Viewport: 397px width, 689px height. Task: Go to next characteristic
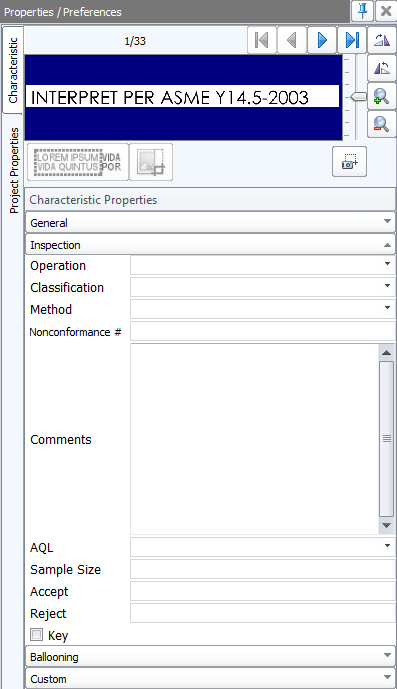(x=322, y=40)
